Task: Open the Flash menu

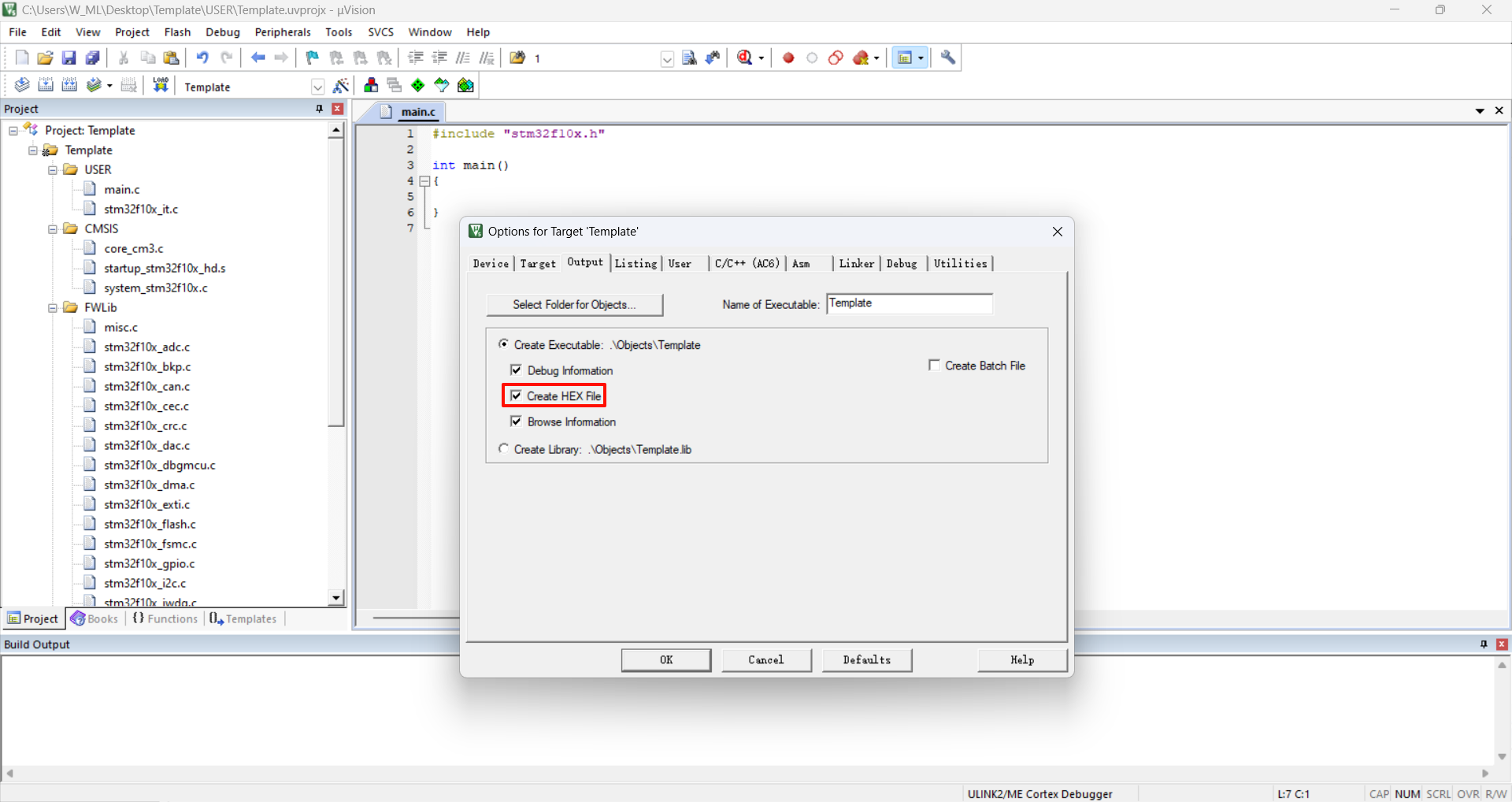Action: pos(177,32)
